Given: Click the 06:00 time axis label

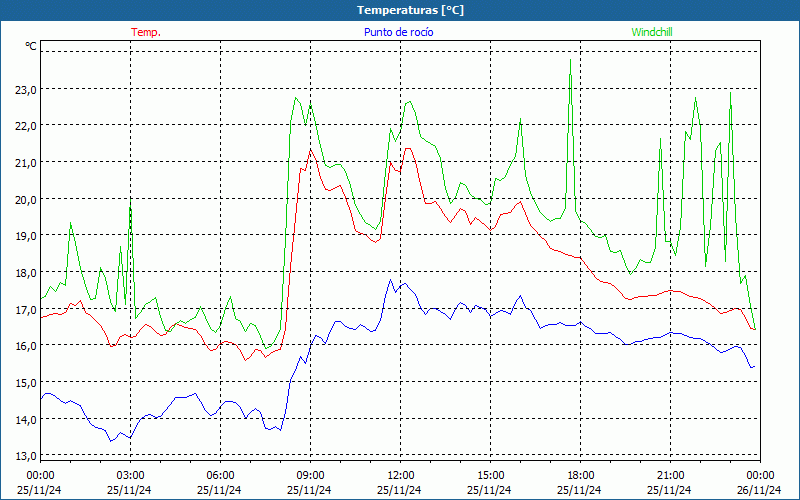Looking at the screenshot, I should tap(221, 476).
